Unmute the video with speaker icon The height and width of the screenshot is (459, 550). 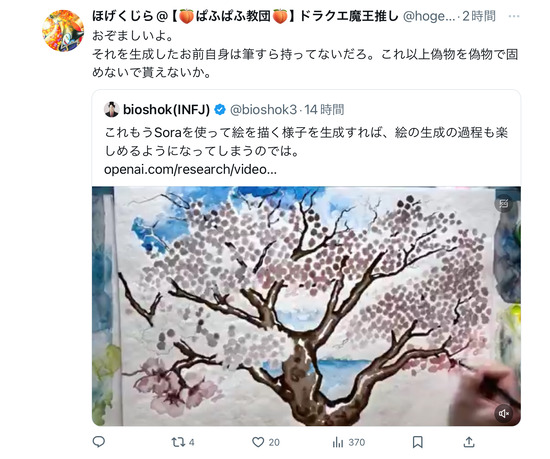tap(504, 413)
